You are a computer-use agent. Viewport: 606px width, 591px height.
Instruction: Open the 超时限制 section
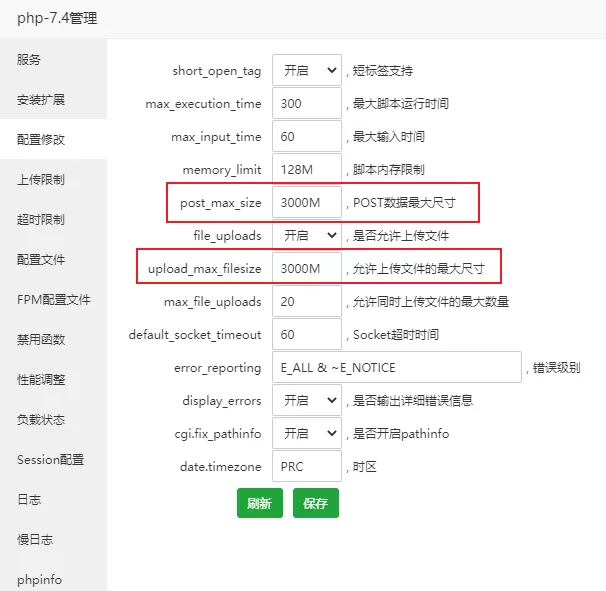(x=53, y=220)
